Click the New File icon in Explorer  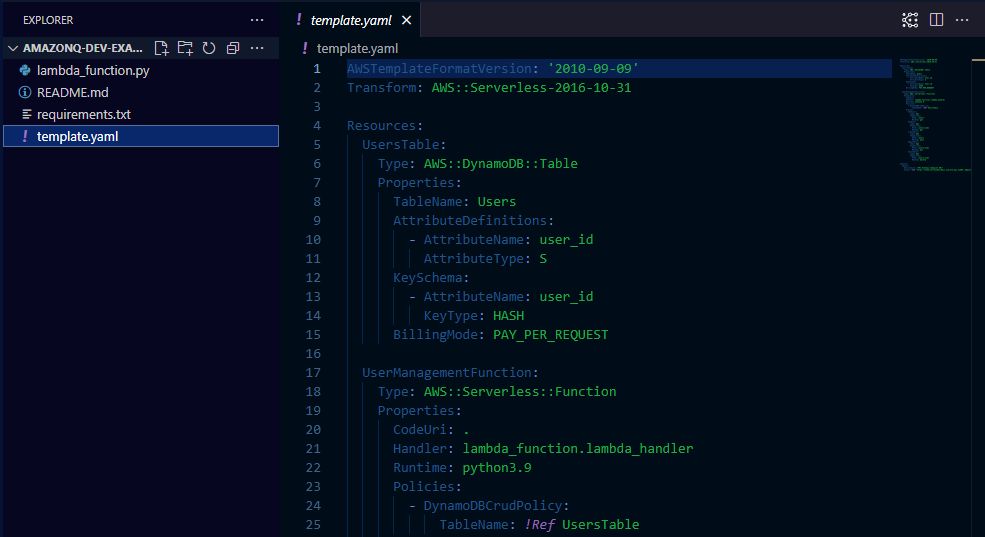tap(161, 48)
